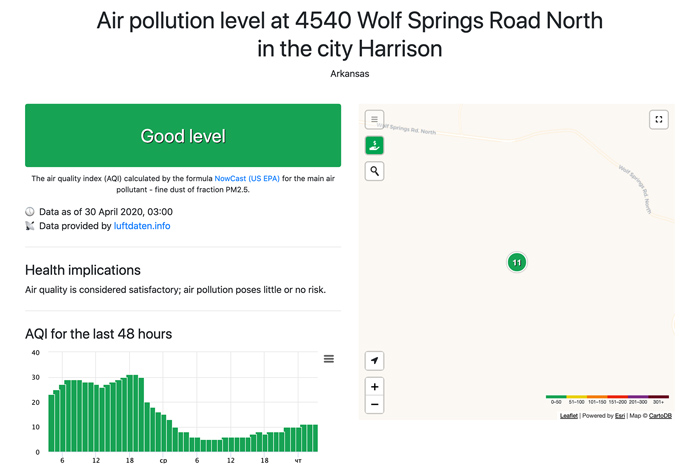Image resolution: width=700 pixels, height=468 pixels.
Task: Open the CartoDB attribution link
Action: [x=660, y=416]
